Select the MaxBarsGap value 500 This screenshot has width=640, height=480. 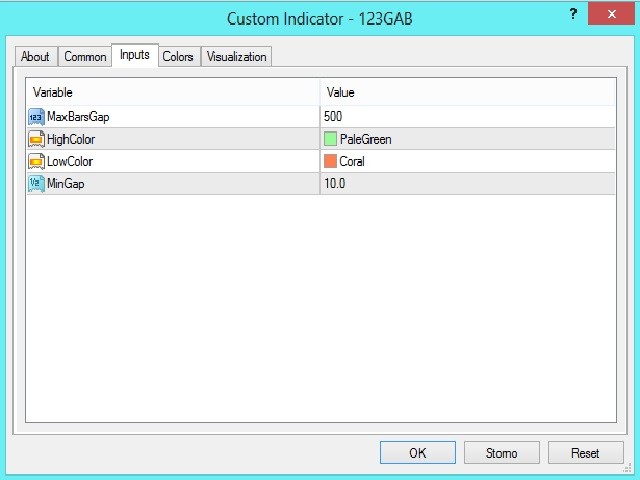tap(333, 117)
